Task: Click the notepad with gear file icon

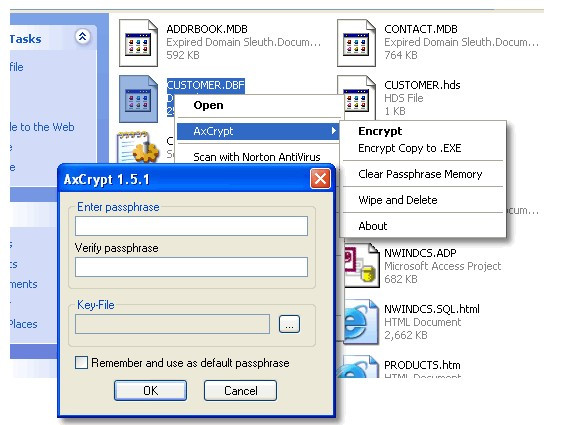Action: 138,147
